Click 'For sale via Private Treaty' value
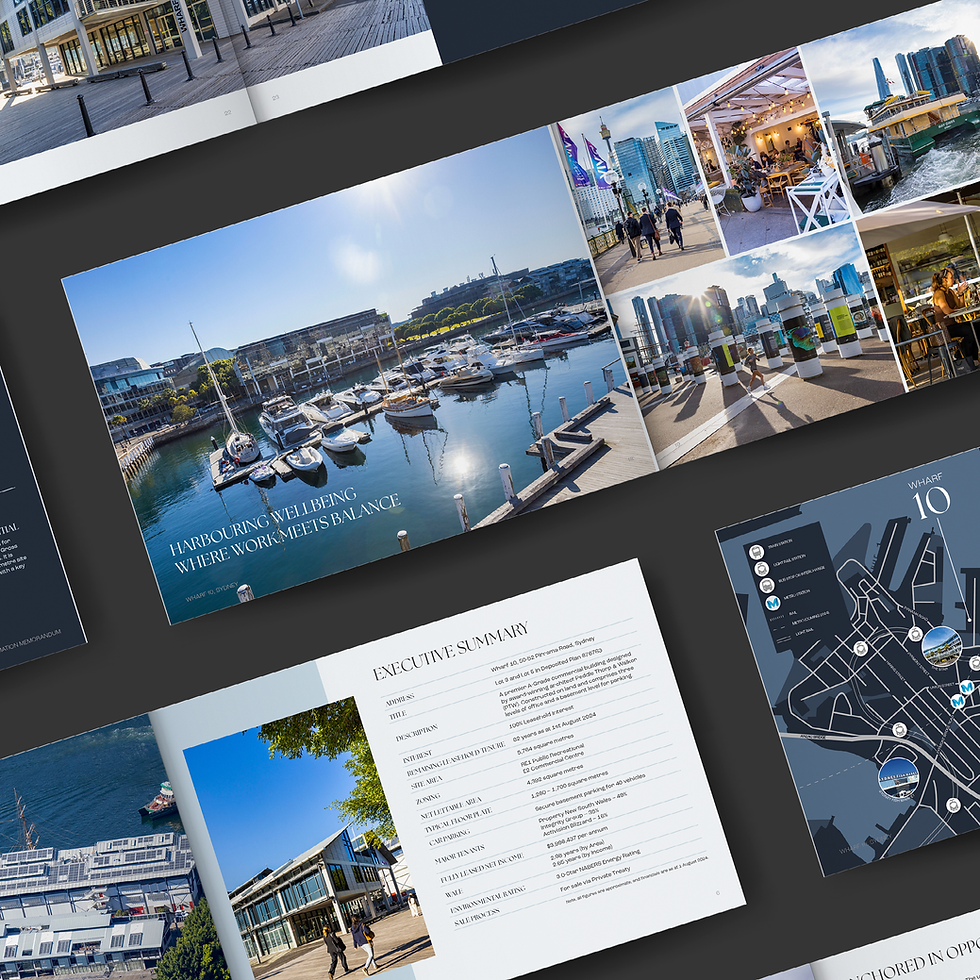The height and width of the screenshot is (980, 980). coord(595,880)
